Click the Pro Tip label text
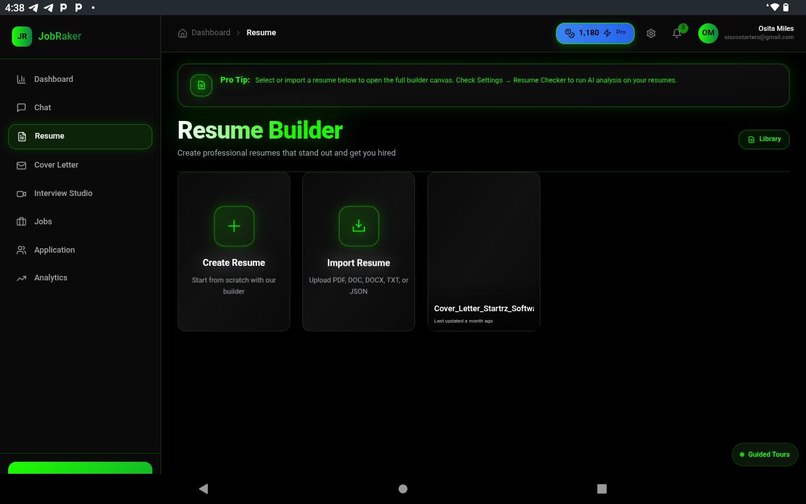 (x=235, y=80)
